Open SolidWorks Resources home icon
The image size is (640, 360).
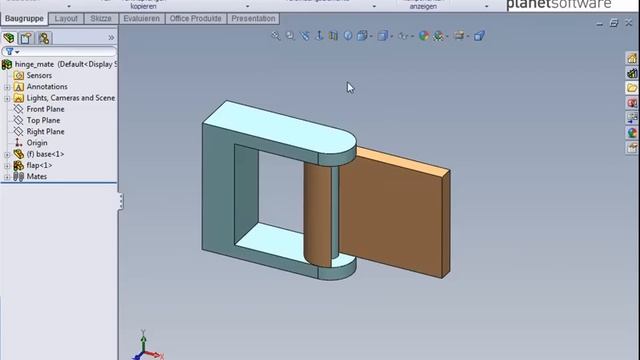[x=632, y=58]
